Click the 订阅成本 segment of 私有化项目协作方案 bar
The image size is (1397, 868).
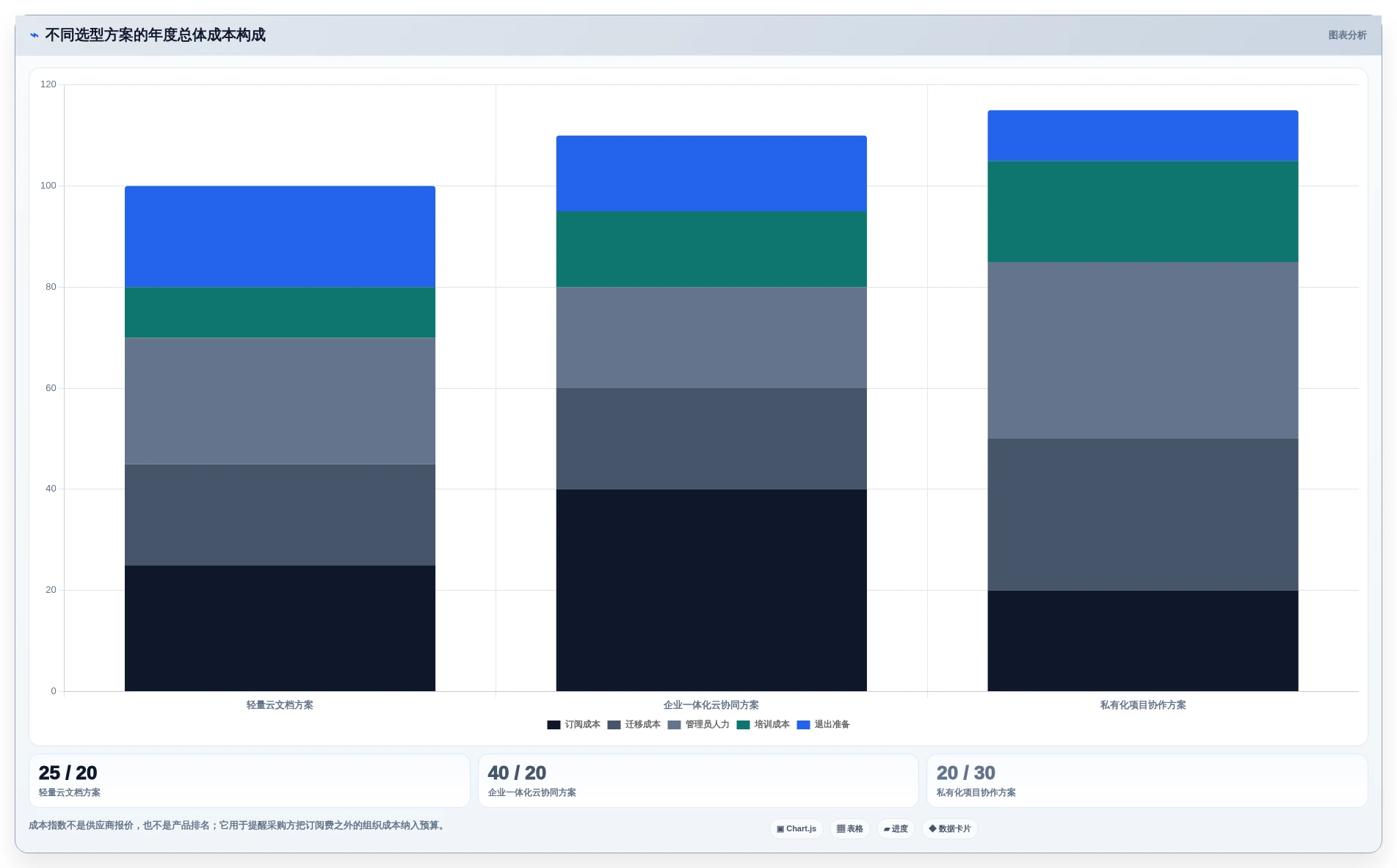click(x=1143, y=641)
